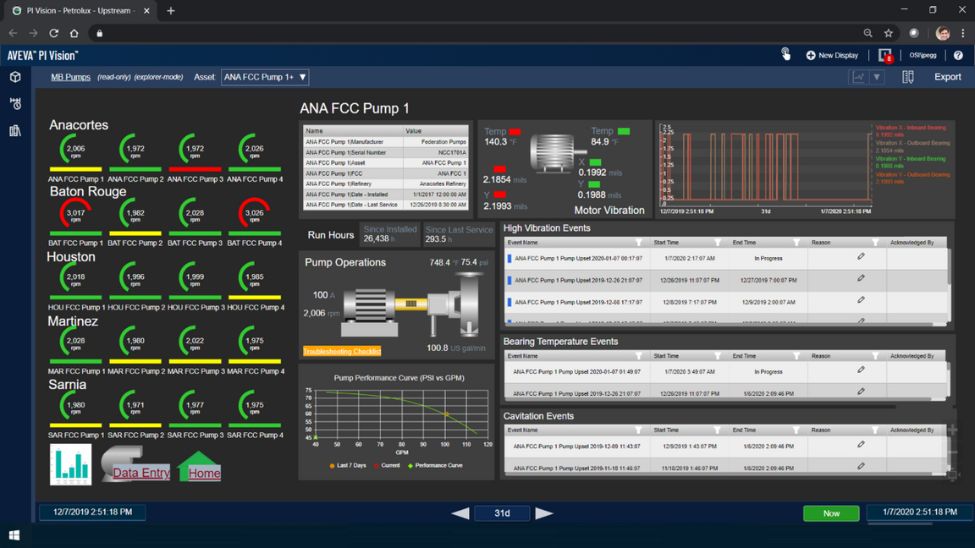
Task: Edit reason for 2020-01-07 High Vibration event
Action: [x=861, y=256]
